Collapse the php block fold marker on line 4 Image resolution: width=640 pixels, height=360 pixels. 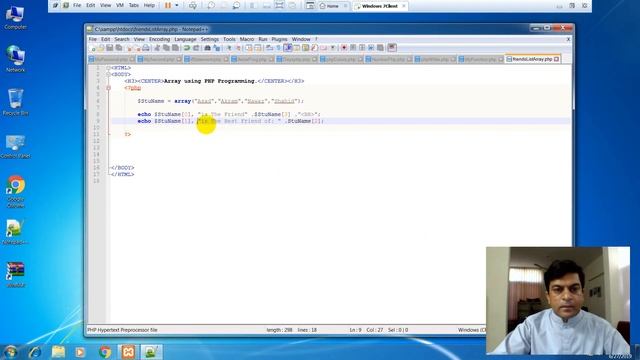(109, 88)
